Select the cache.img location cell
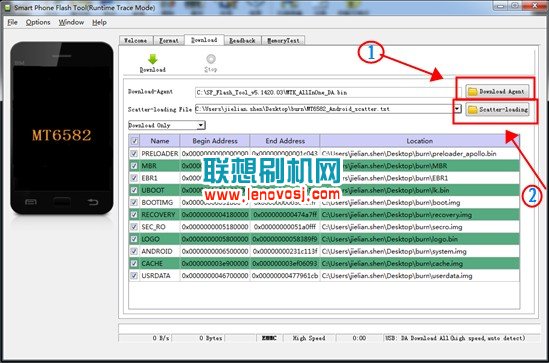 pyautogui.click(x=419, y=263)
